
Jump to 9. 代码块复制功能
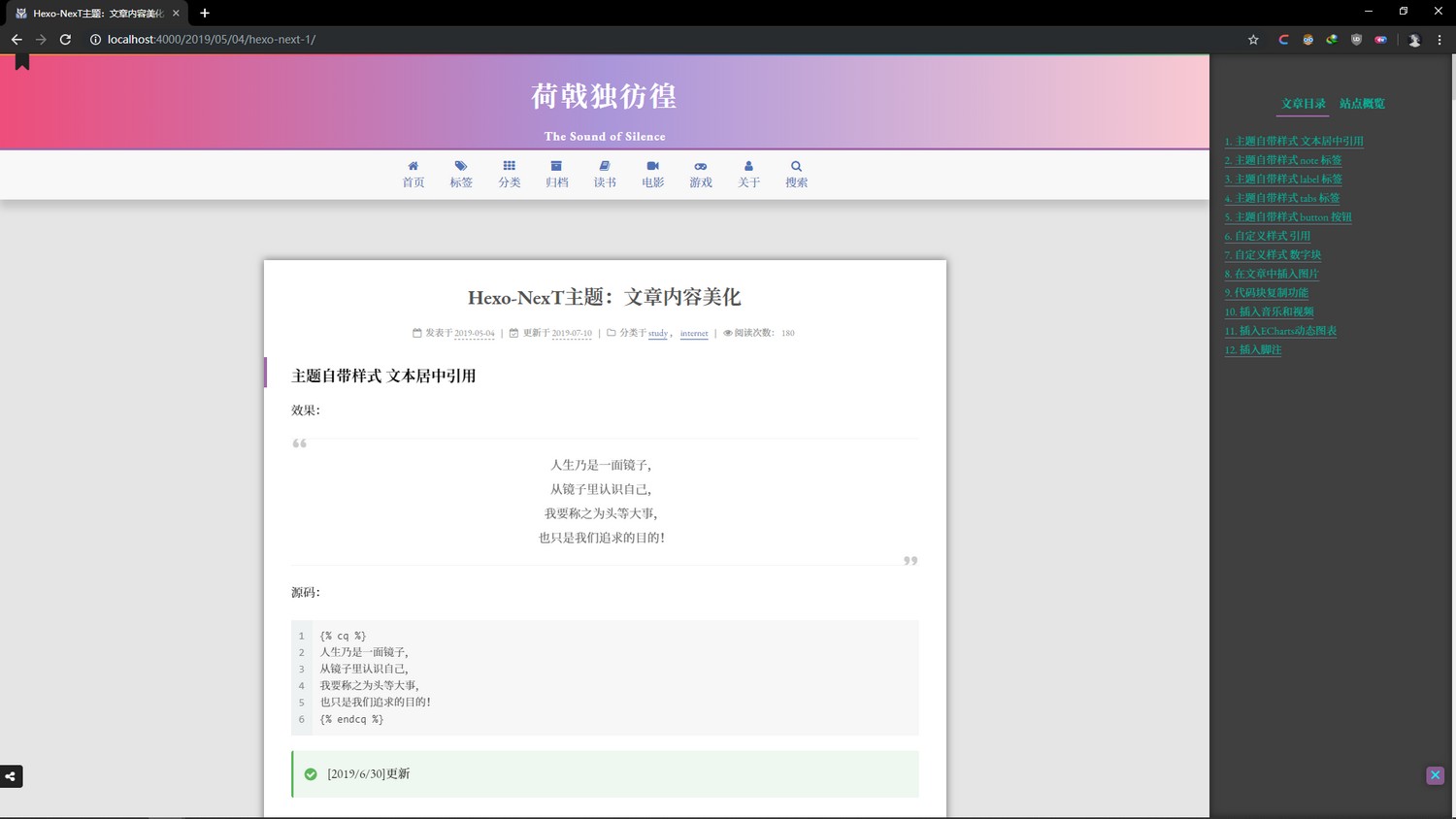(x=1267, y=293)
